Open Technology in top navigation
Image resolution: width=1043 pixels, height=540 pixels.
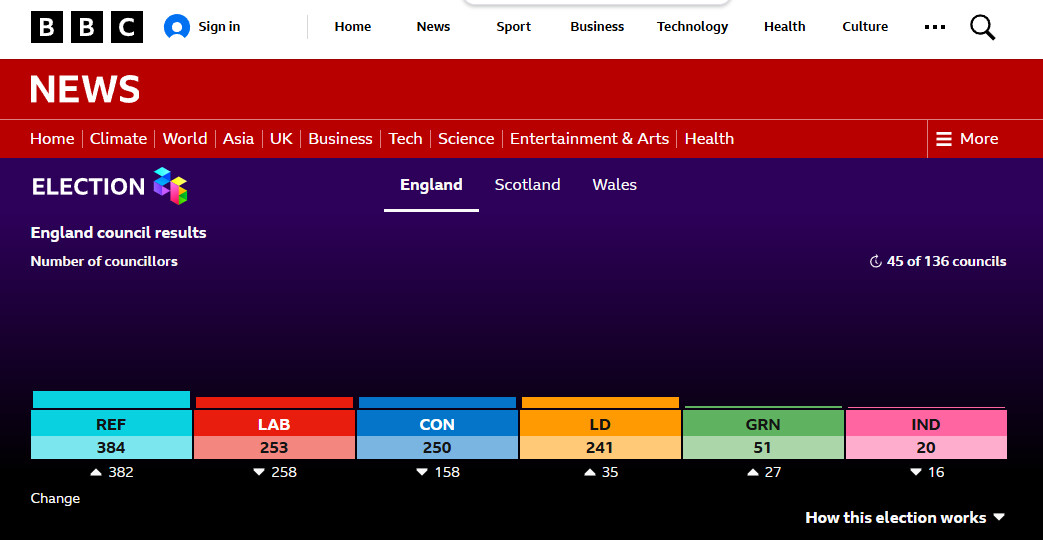tap(692, 27)
